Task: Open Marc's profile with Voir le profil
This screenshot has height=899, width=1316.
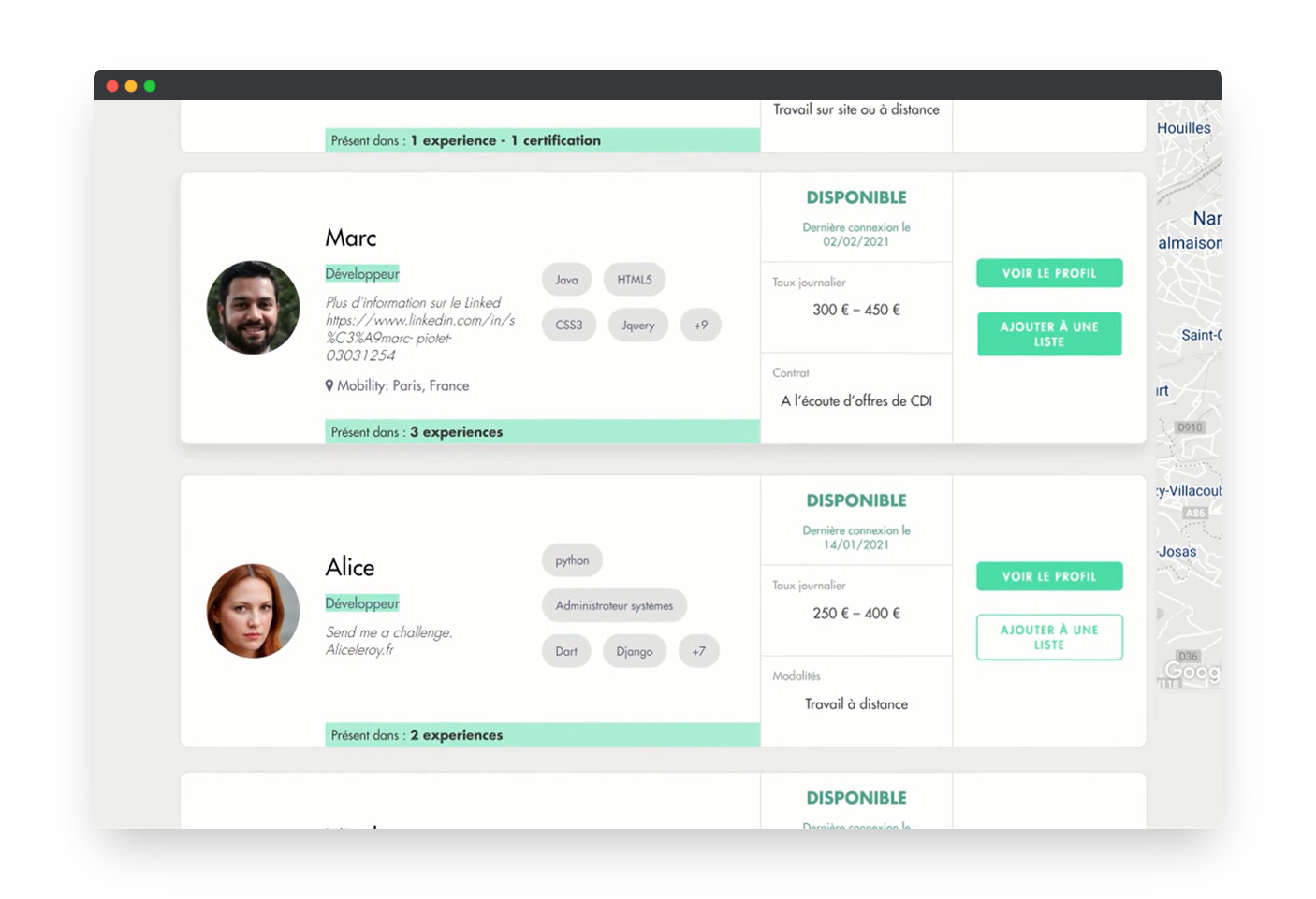Action: tap(1049, 273)
